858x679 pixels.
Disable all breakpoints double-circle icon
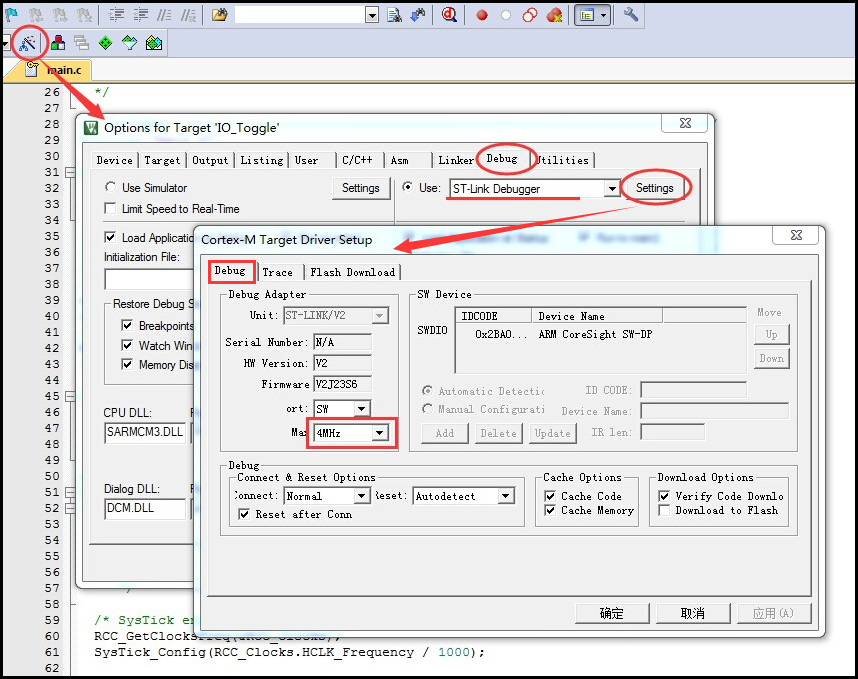point(530,15)
